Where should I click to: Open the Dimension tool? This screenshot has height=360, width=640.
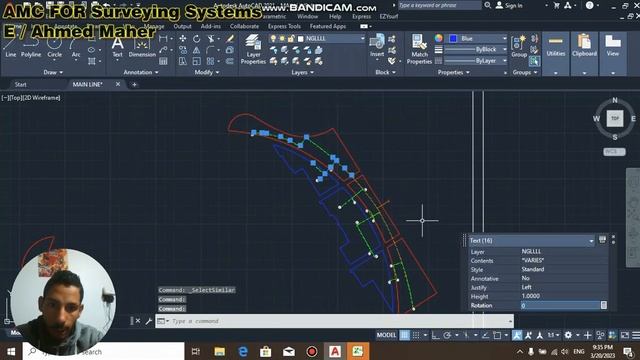[142, 47]
